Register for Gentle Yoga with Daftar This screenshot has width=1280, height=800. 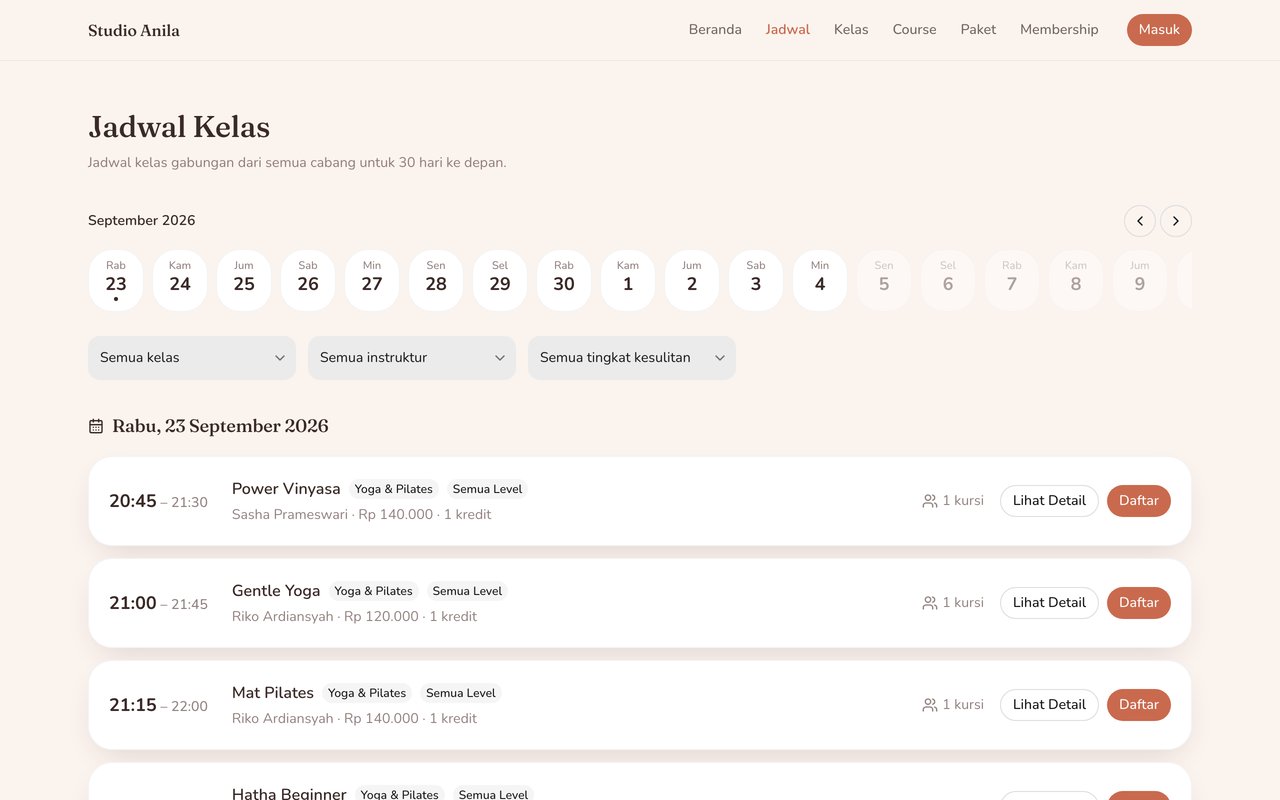click(x=1139, y=603)
